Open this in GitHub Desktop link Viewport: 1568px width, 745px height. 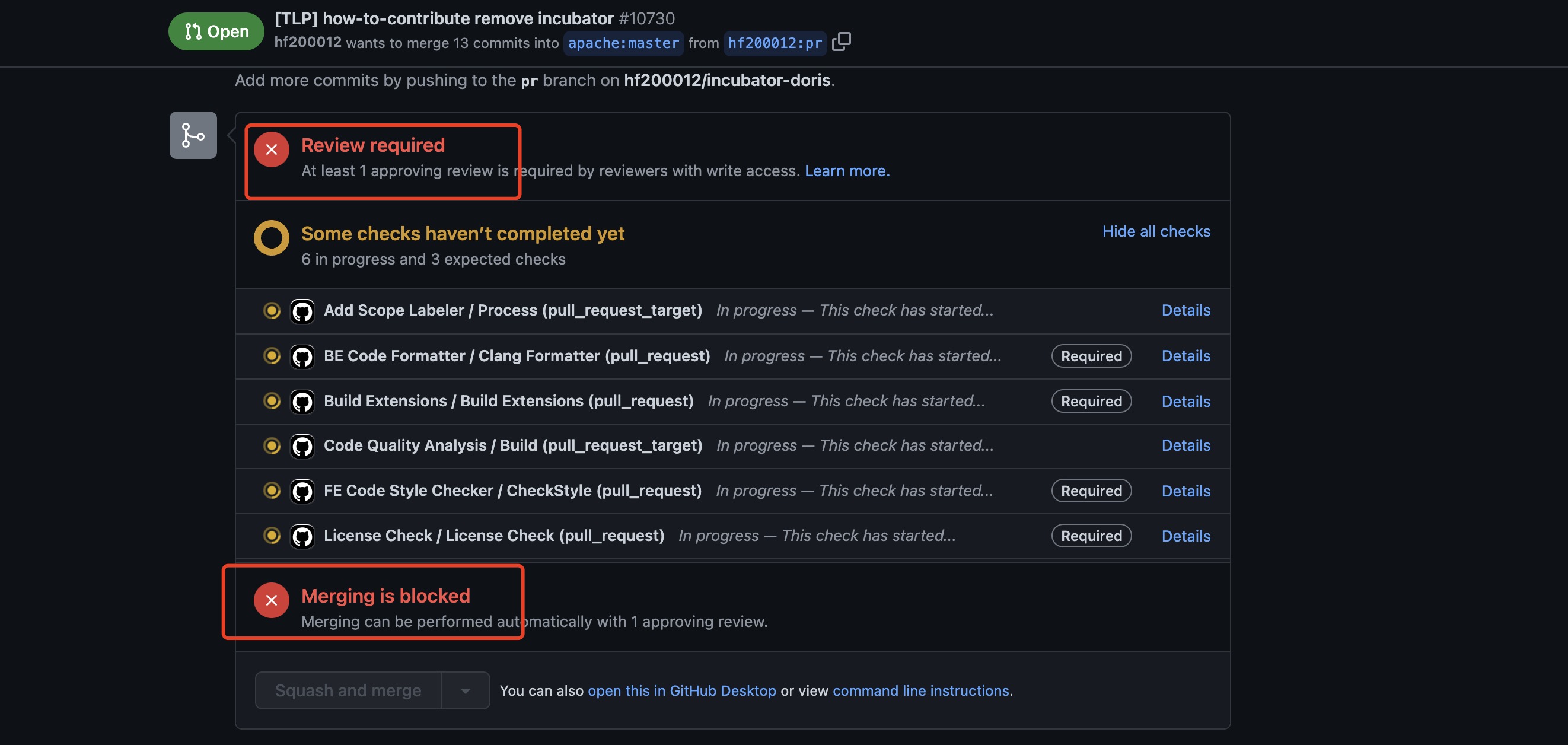point(681,691)
